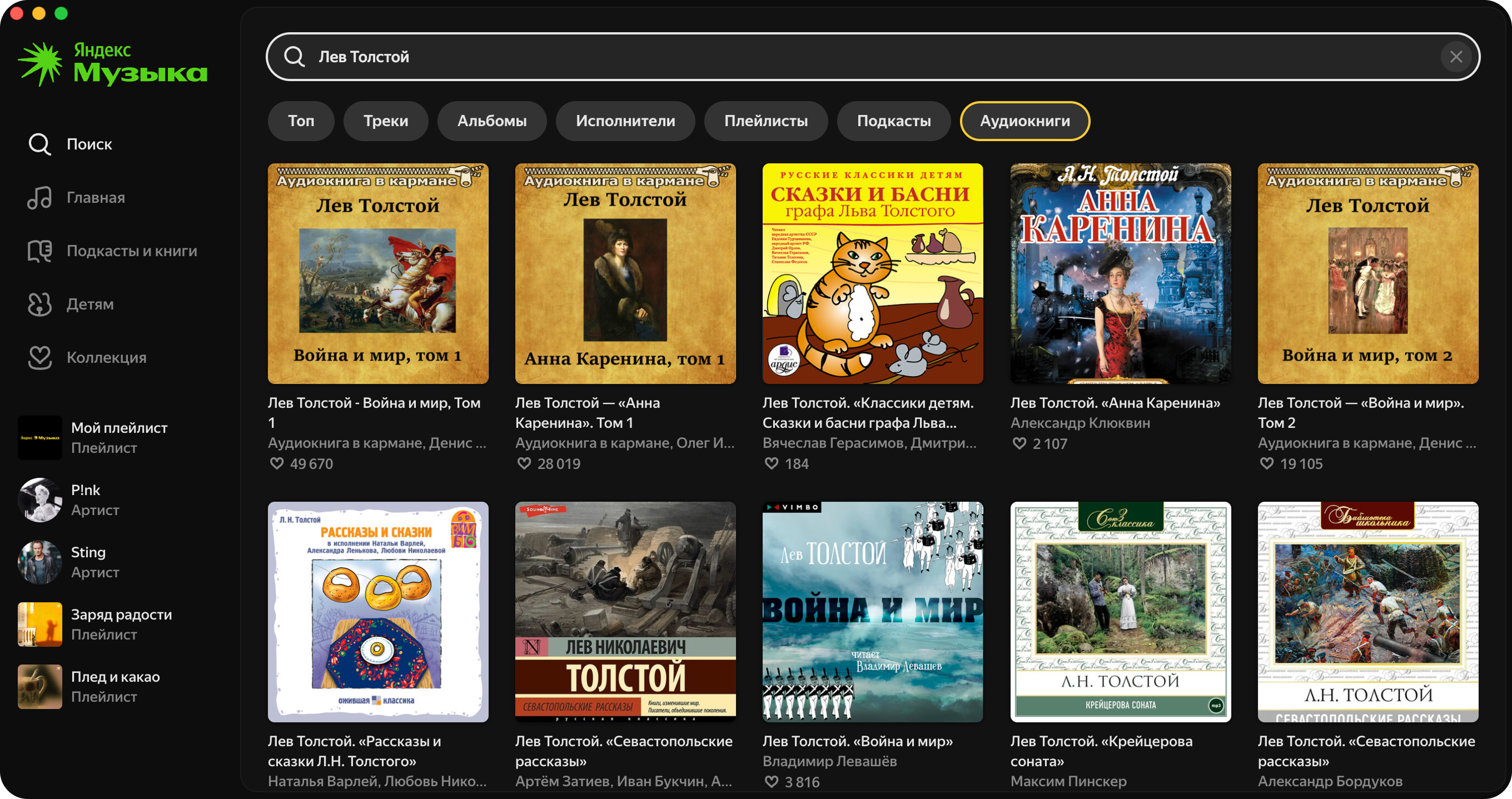Open title «Рассказы и сказки Л.Н. Толстого»
Screen dimensions: 1512x799
(355, 751)
